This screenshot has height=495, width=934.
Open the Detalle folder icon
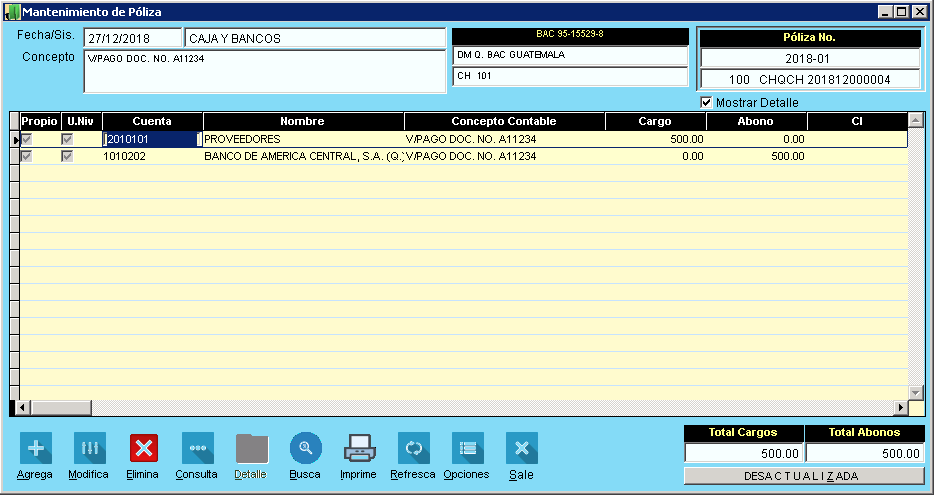point(250,448)
